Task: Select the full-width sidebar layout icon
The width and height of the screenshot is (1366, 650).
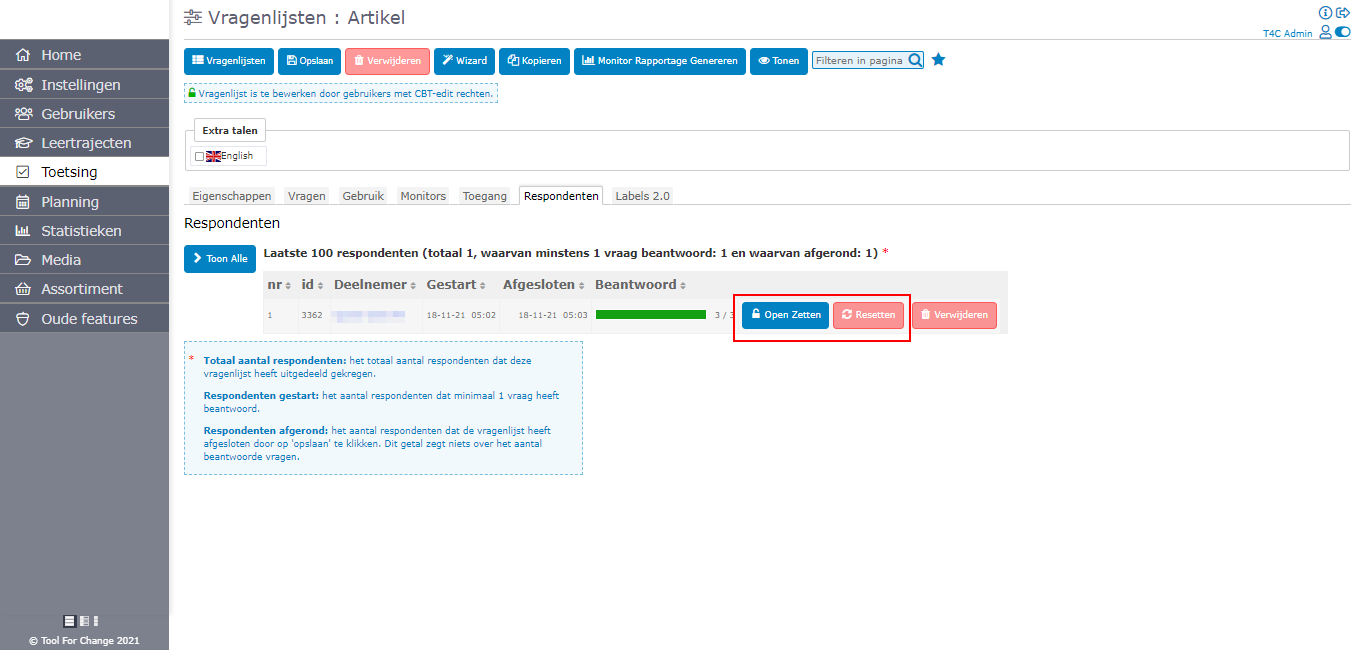Action: click(69, 621)
